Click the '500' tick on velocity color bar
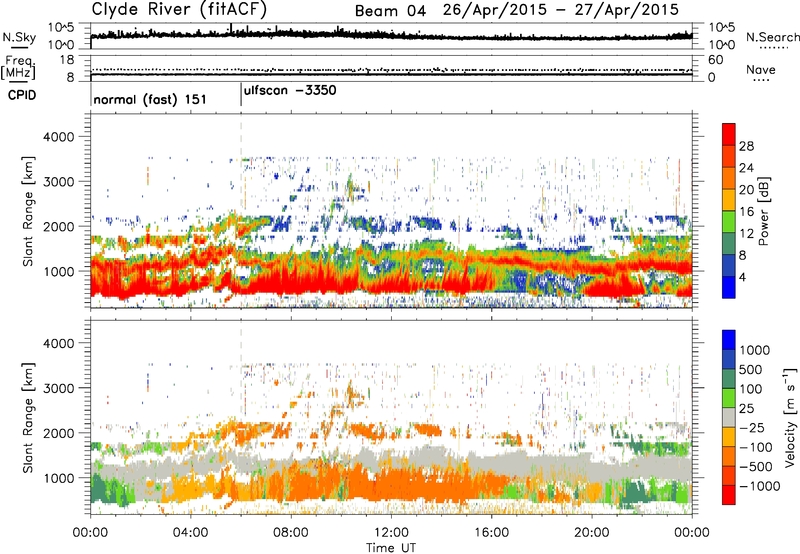Viewport: 800px width, 554px height. [x=751, y=369]
